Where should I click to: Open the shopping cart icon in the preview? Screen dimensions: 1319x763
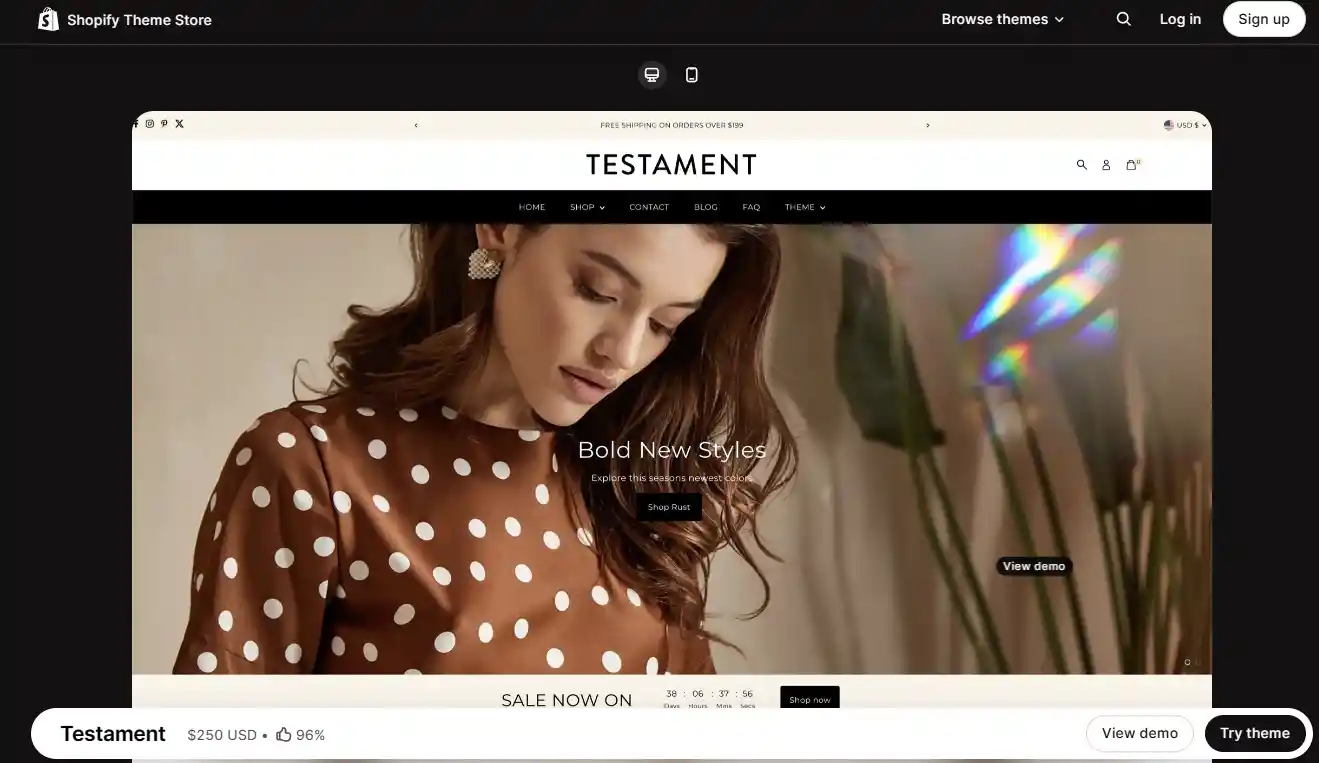coord(1132,164)
